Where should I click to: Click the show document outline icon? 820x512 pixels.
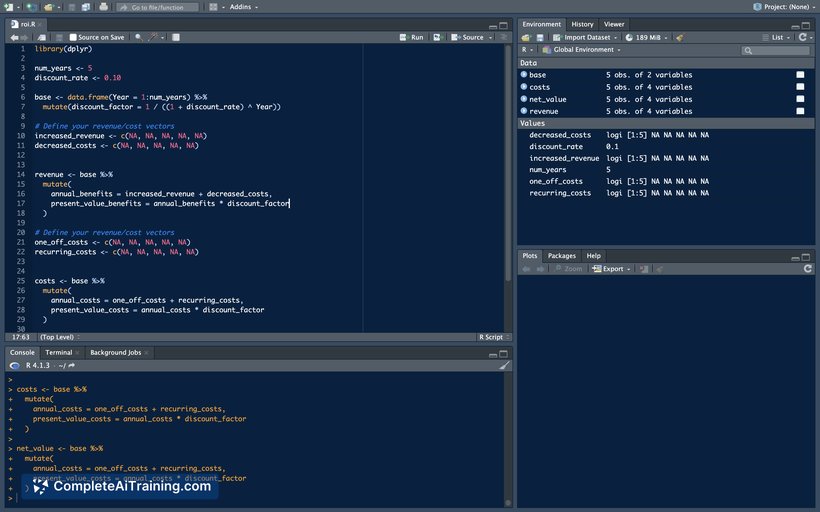click(504, 37)
